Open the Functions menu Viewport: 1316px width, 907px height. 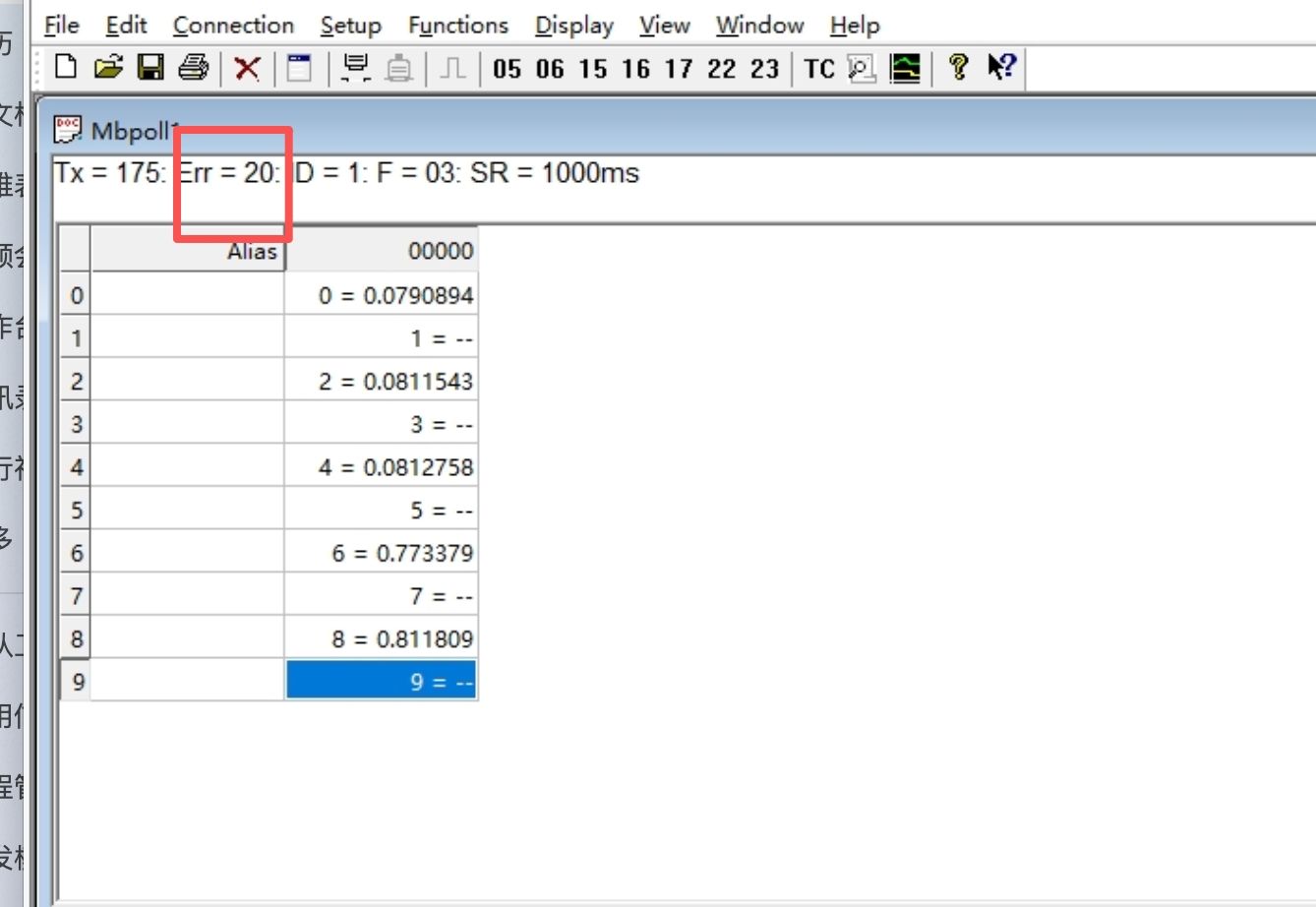point(458,26)
